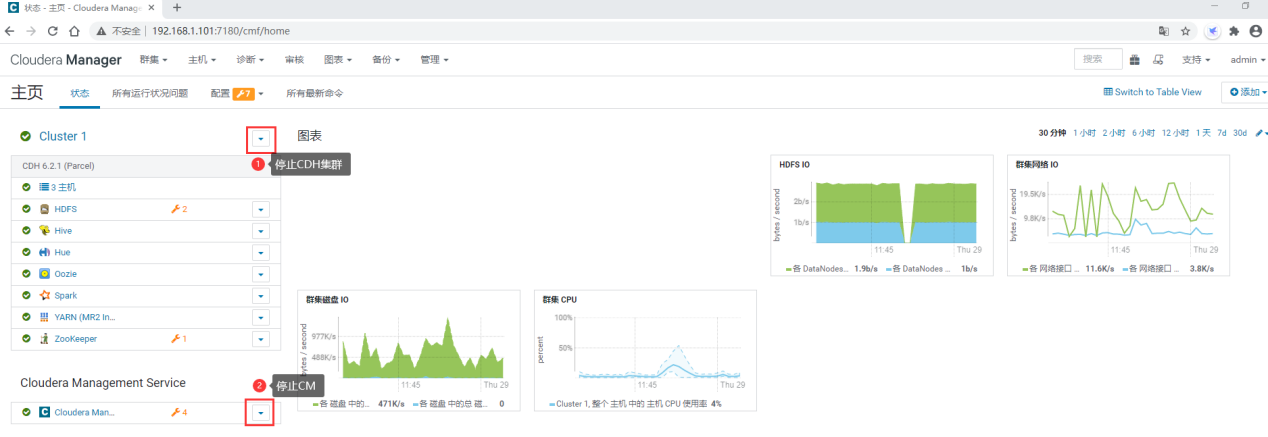Viewport: 1268px width, 437px height.
Task: Click the YARN service icon
Action: click(44, 317)
